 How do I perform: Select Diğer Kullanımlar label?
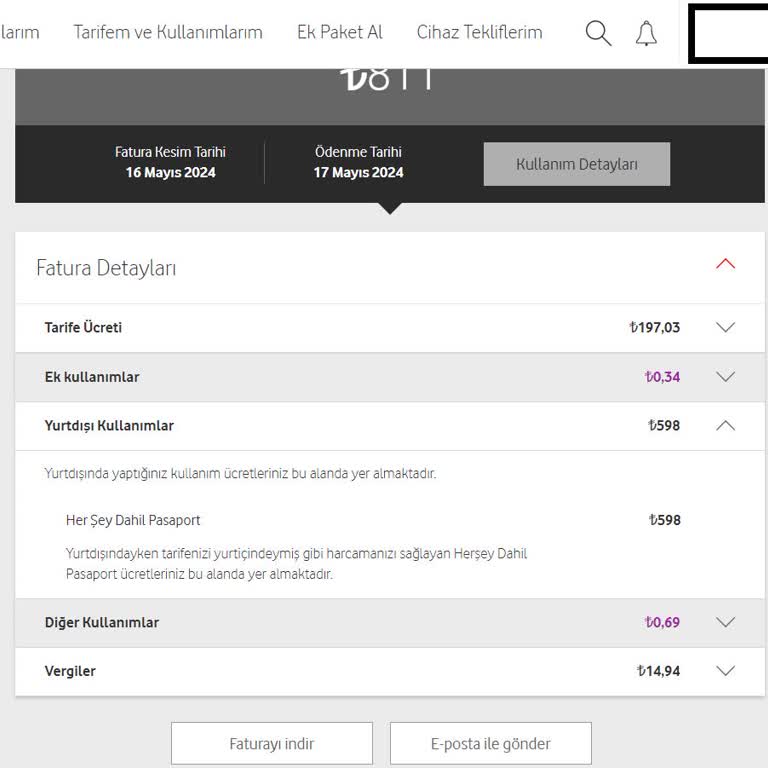[x=102, y=622]
